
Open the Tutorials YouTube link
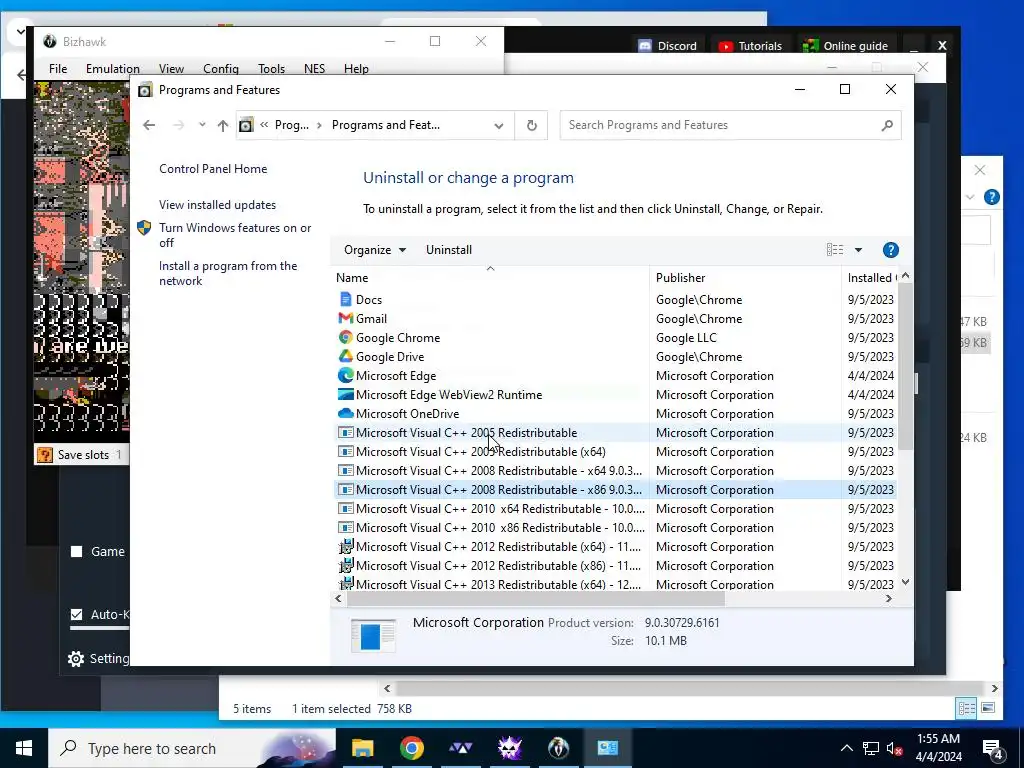(750, 46)
